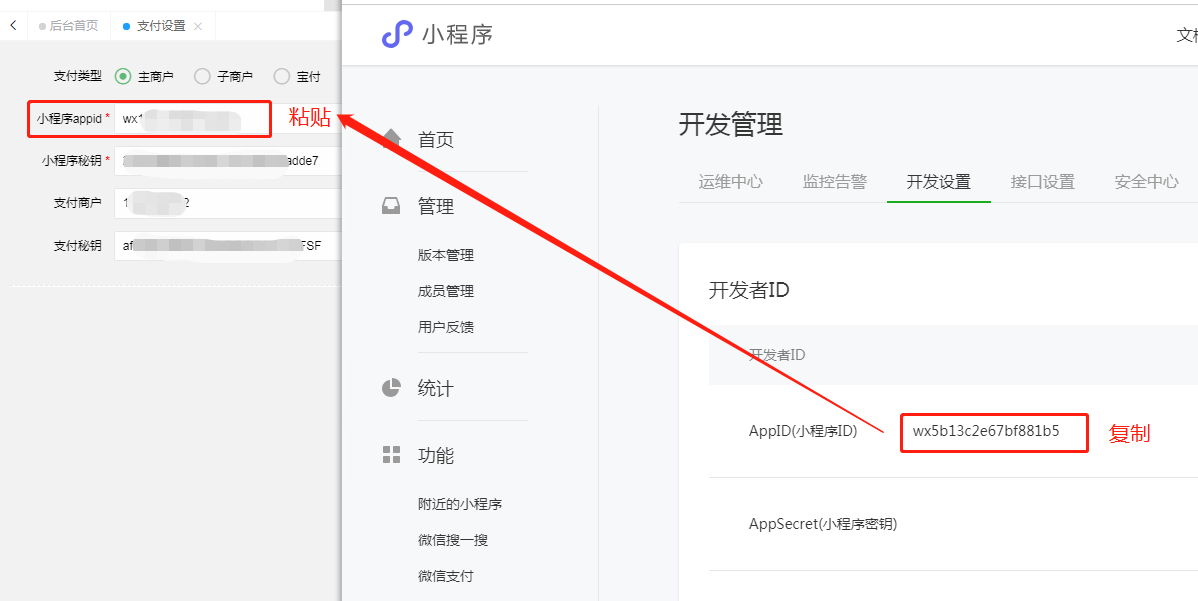This screenshot has width=1198, height=601.
Task: Open 微信支付 in the sidebar
Action: tap(446, 576)
